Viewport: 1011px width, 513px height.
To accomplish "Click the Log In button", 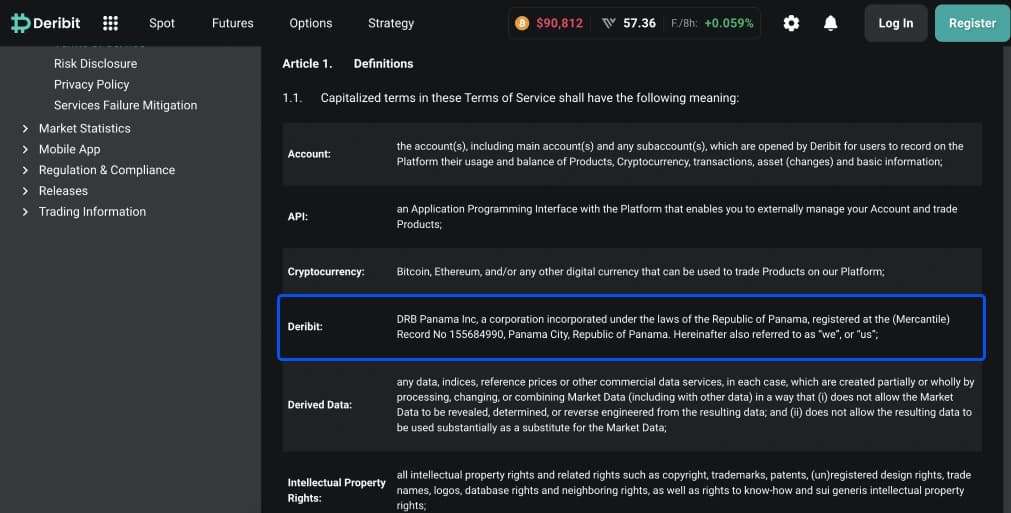I will coord(896,23).
